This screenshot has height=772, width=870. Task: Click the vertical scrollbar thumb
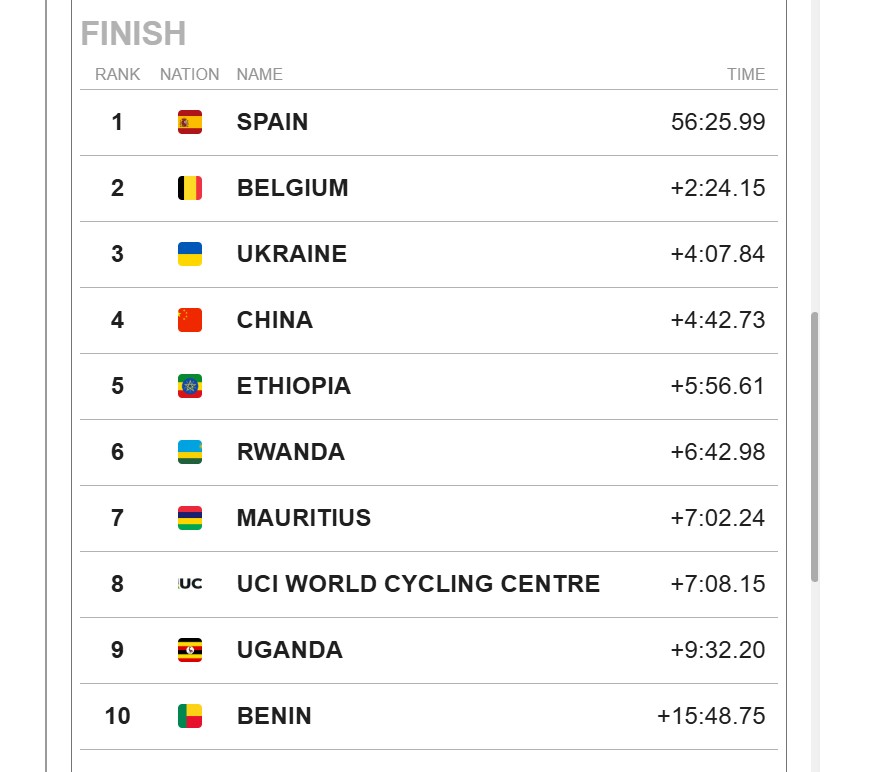815,447
